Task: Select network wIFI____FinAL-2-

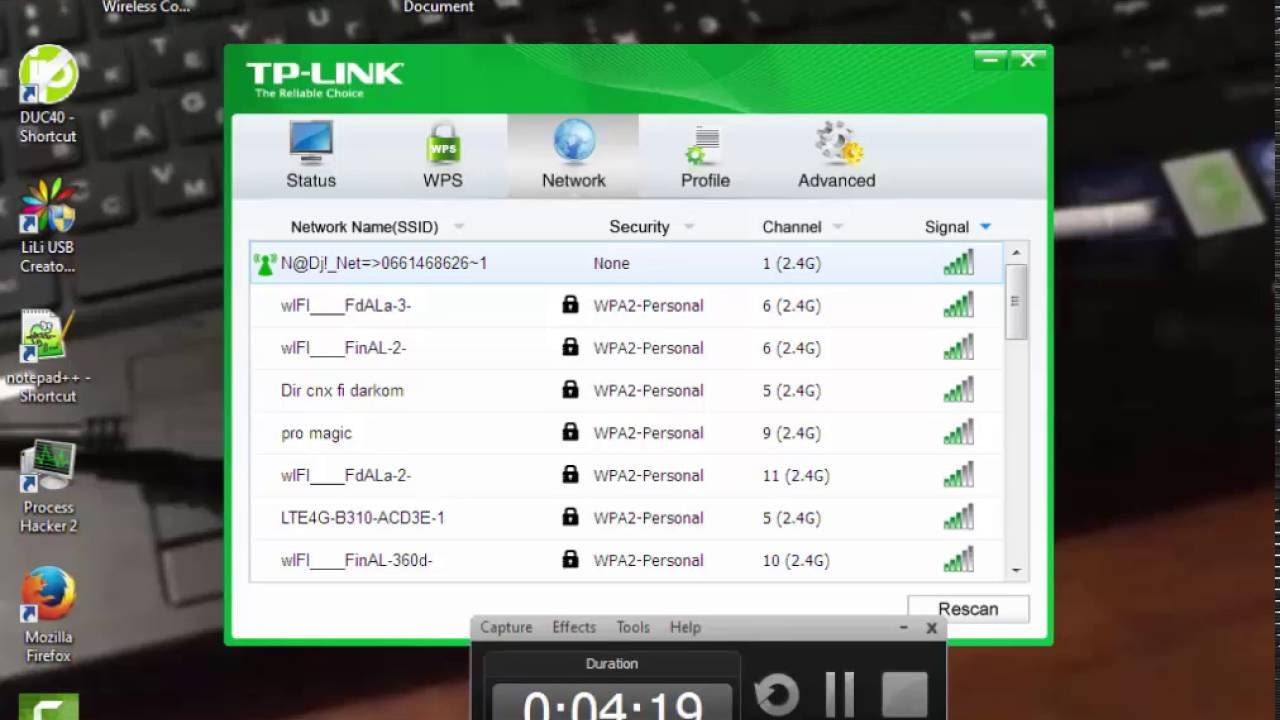Action: click(626, 348)
